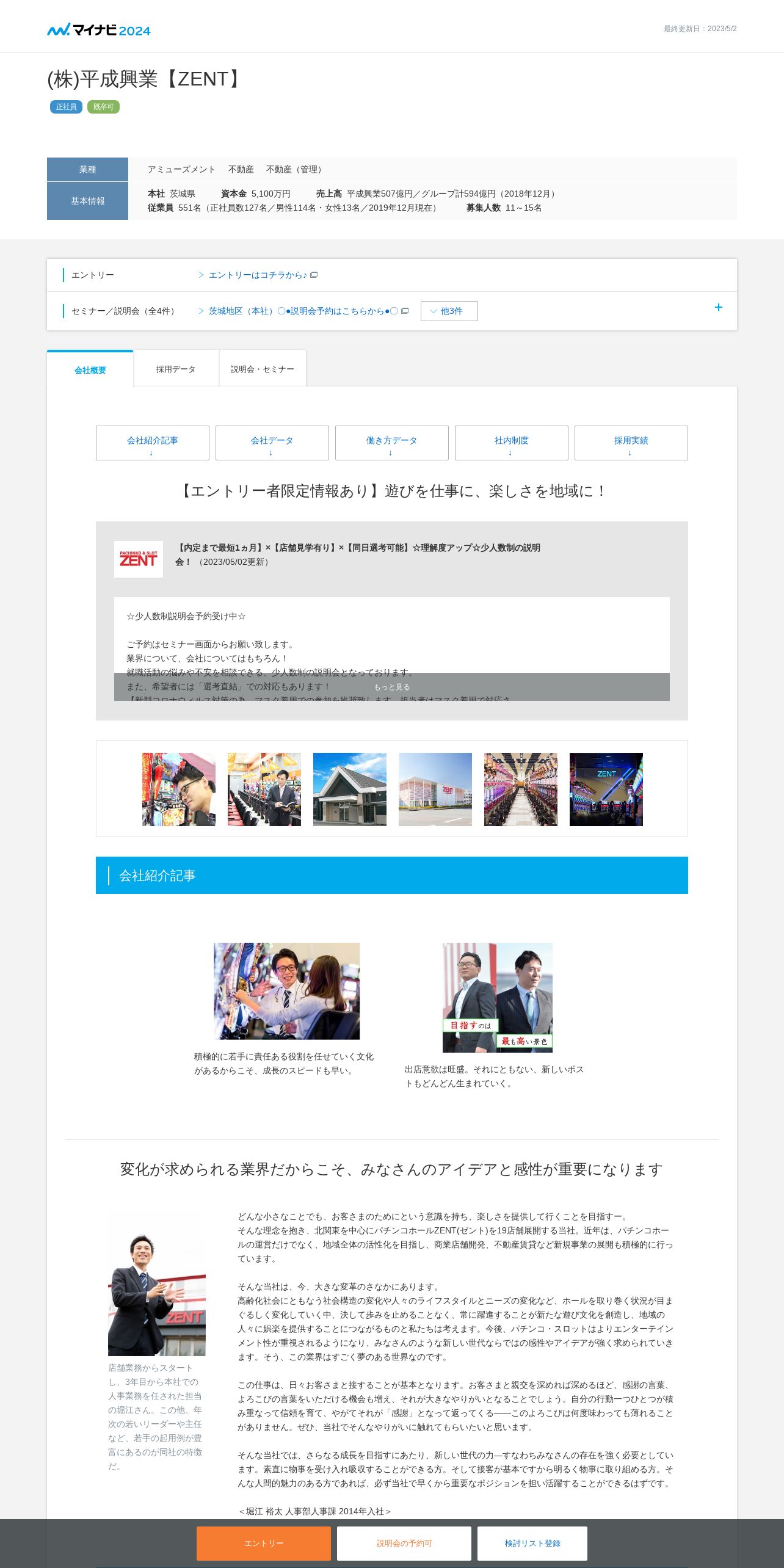This screenshot has width=784, height=1568.
Task: Click the ZENT company logo image
Action: point(139,559)
